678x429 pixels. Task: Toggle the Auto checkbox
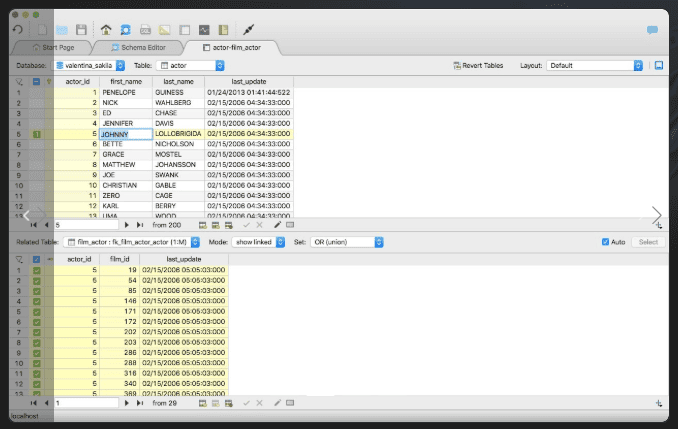coord(605,242)
